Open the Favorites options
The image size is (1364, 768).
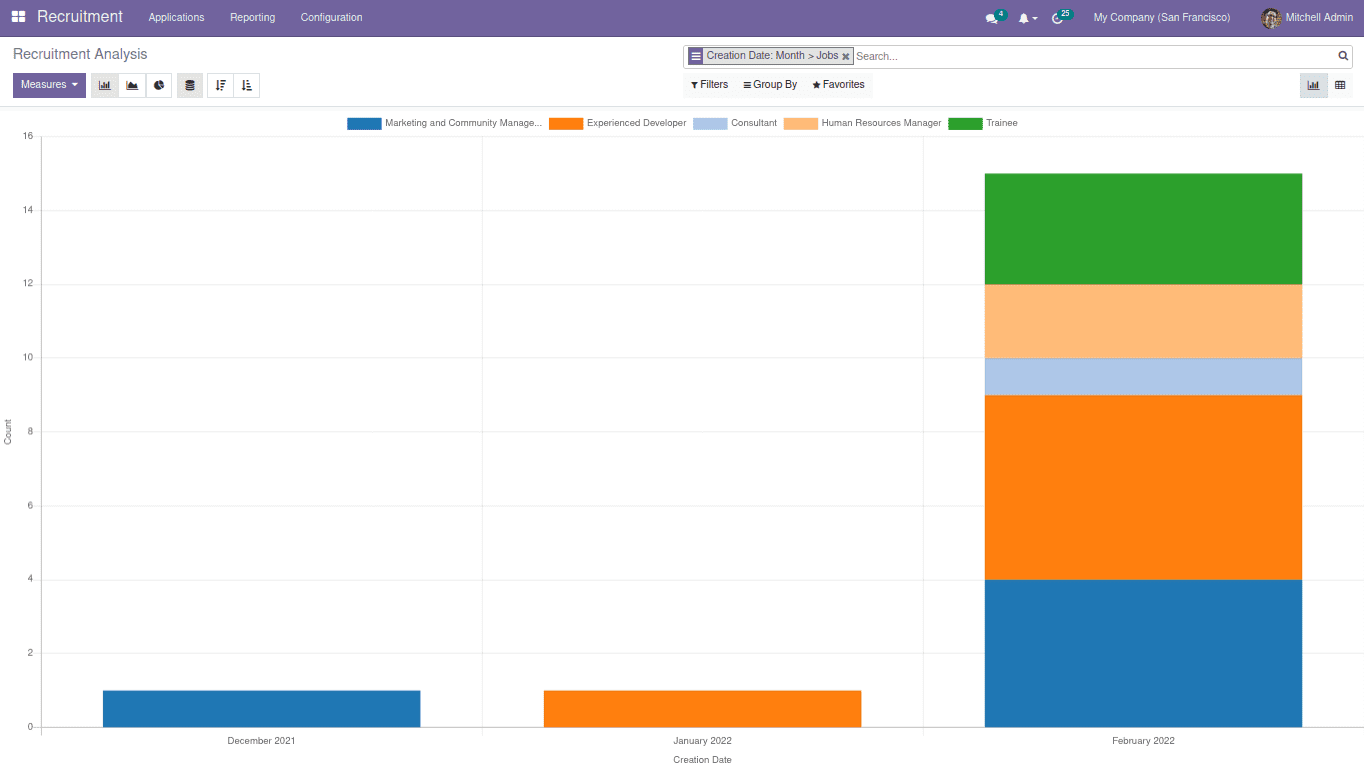point(838,85)
